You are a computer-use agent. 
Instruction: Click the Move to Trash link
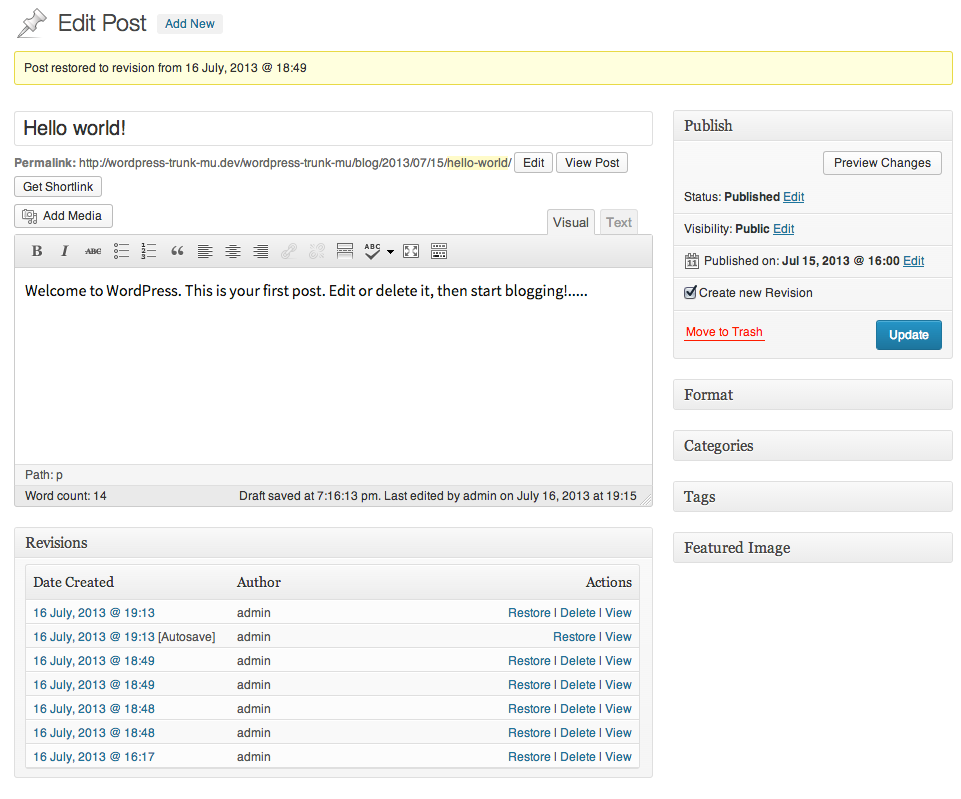[x=724, y=332]
